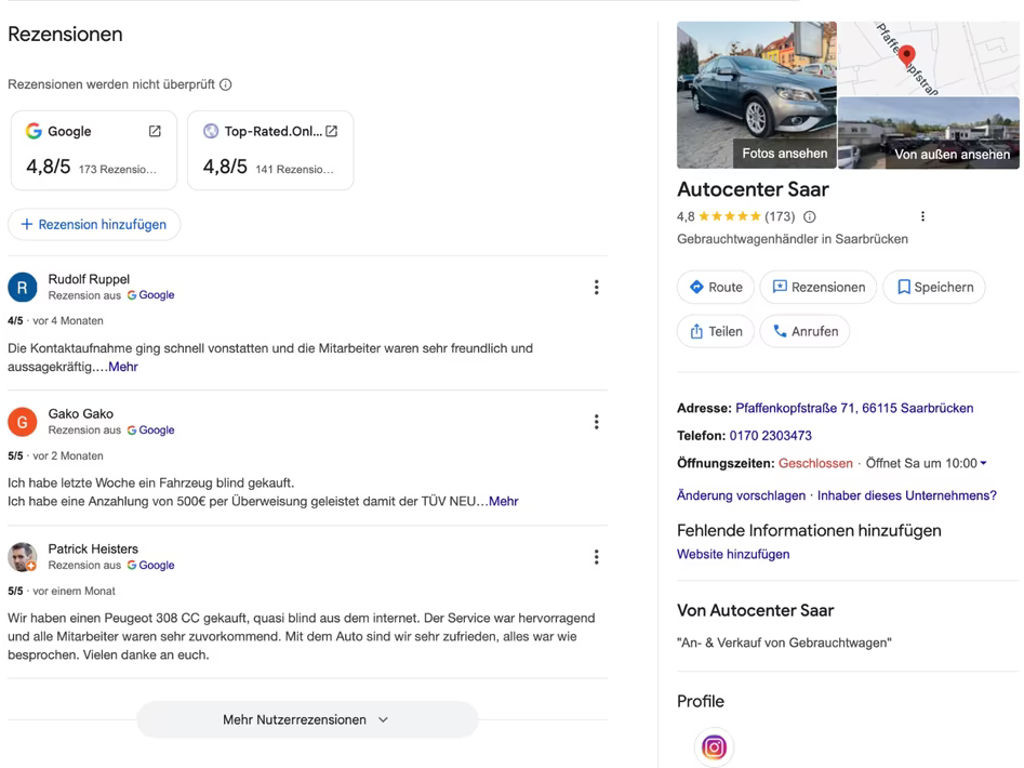Open Google reviews external link icon
Viewport: 1024px width, 768px height.
point(155,131)
